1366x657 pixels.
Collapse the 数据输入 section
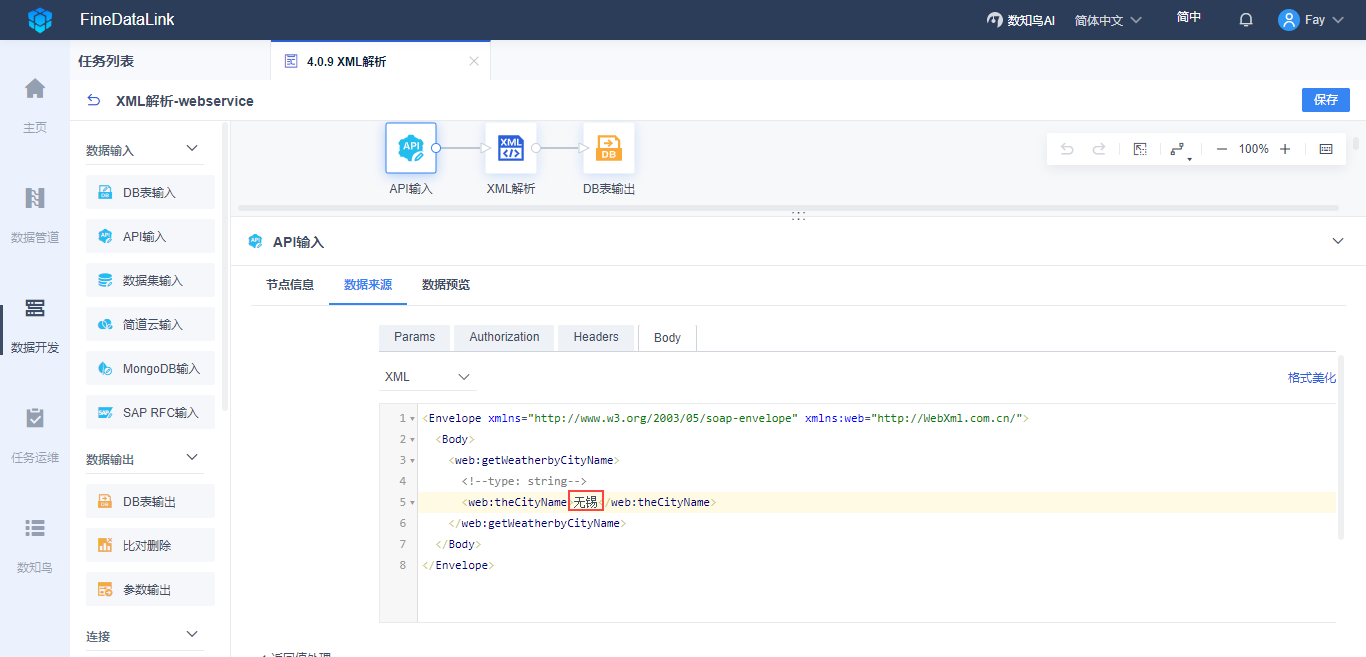point(193,149)
